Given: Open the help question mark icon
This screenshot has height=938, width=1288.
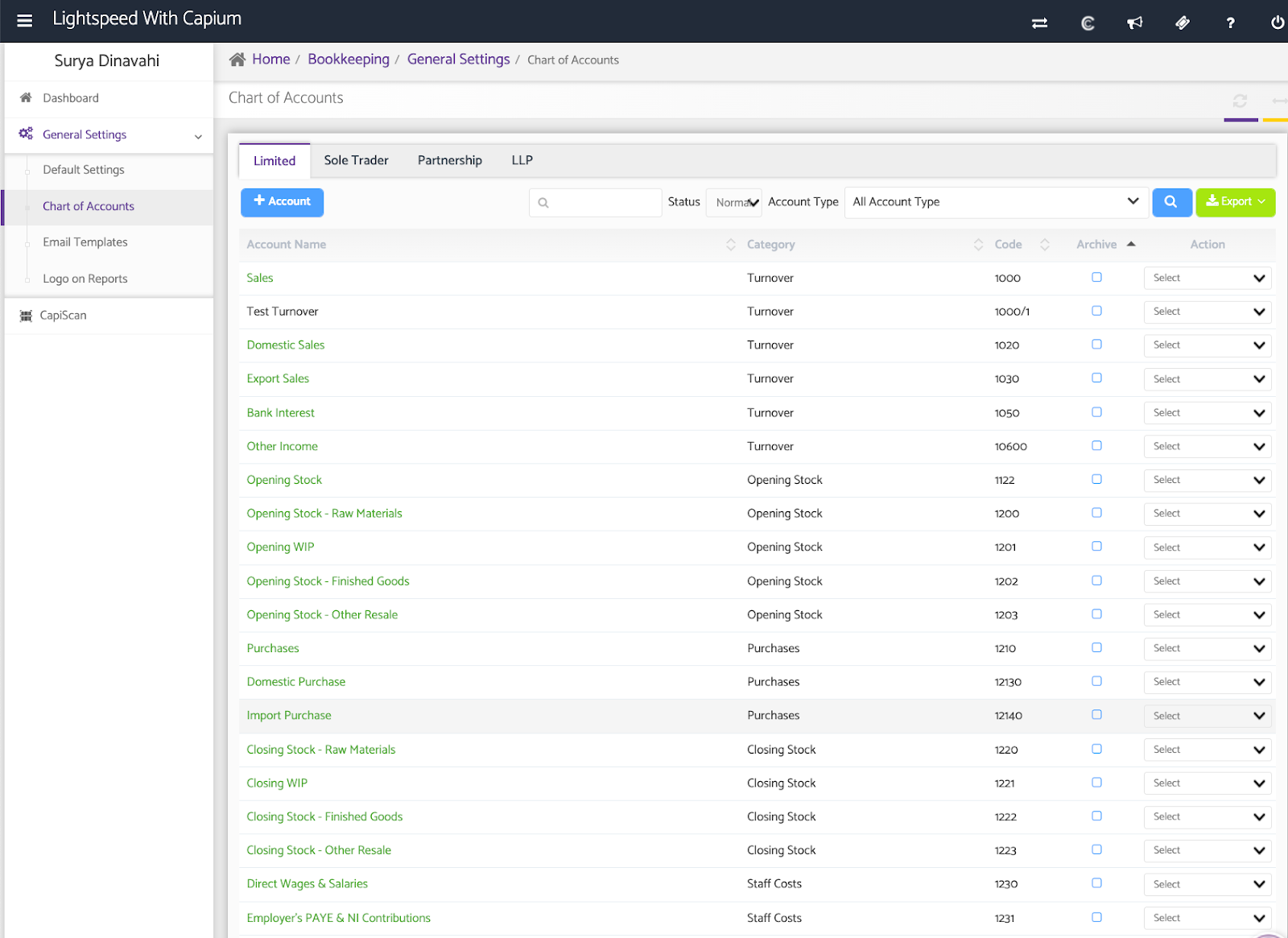Looking at the screenshot, I should tap(1230, 23).
